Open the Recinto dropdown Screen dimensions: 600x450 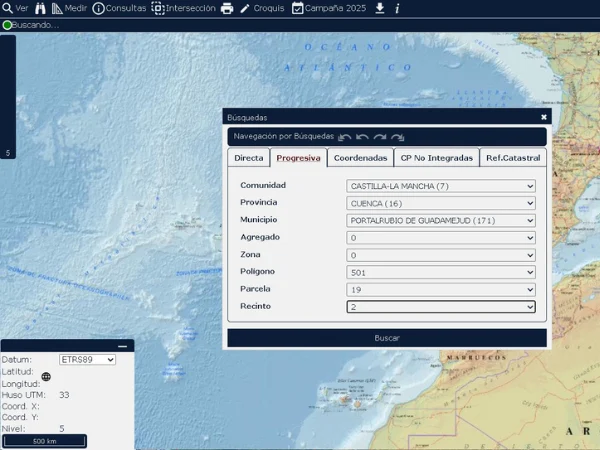coord(441,307)
